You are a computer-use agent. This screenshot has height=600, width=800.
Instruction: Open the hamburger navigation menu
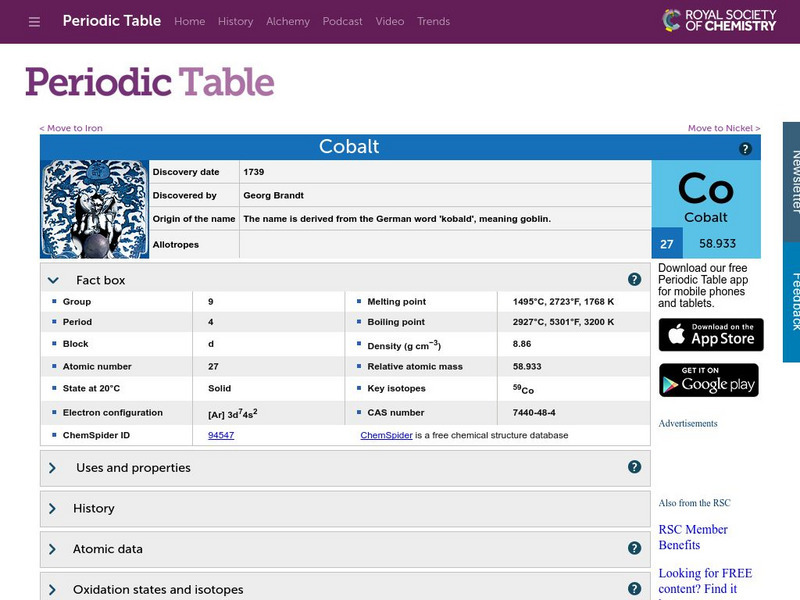coord(33,21)
